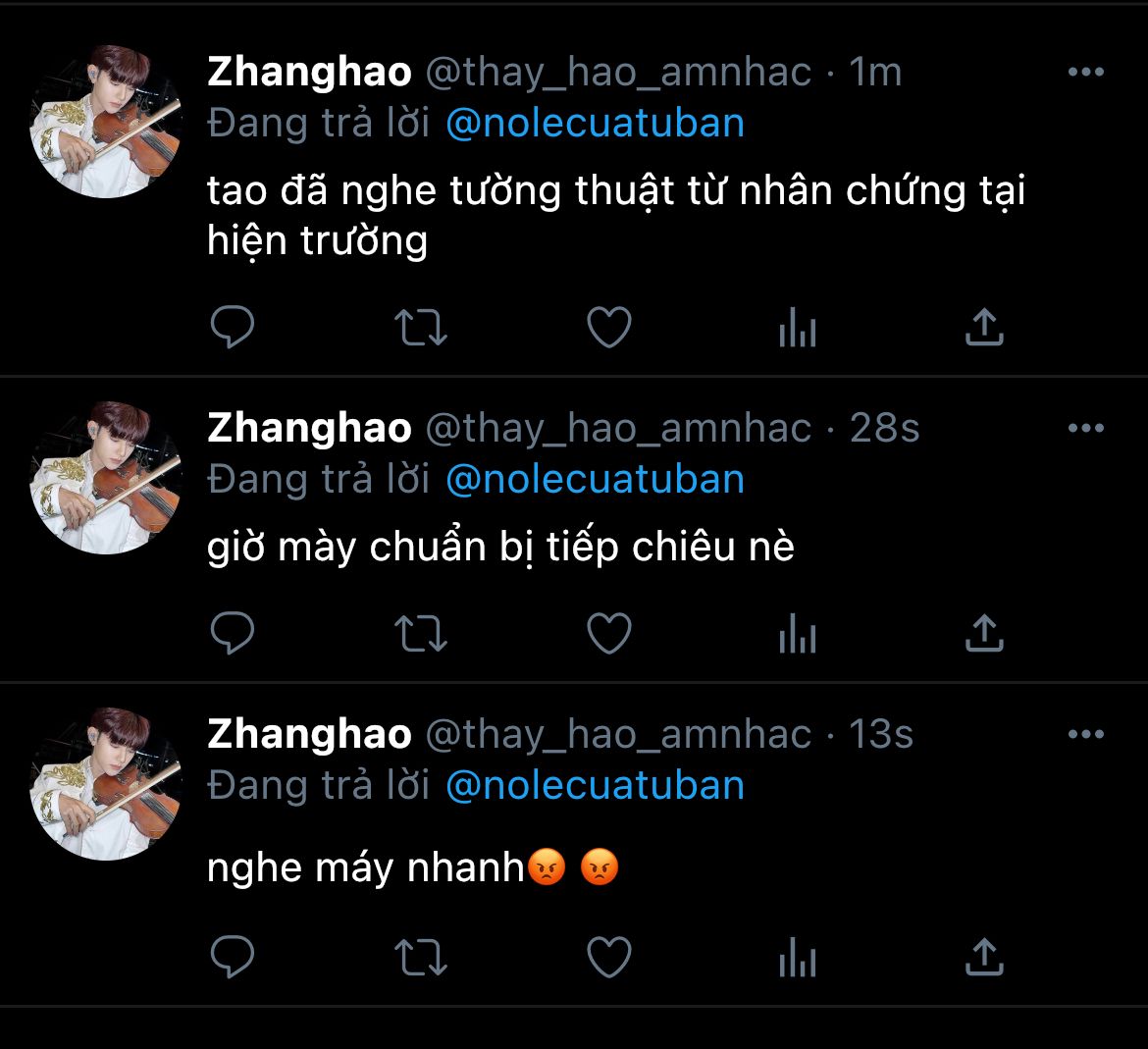Screen dimensions: 1148x1049
Task: Like the tweet posted 1m ago
Action: (x=609, y=327)
